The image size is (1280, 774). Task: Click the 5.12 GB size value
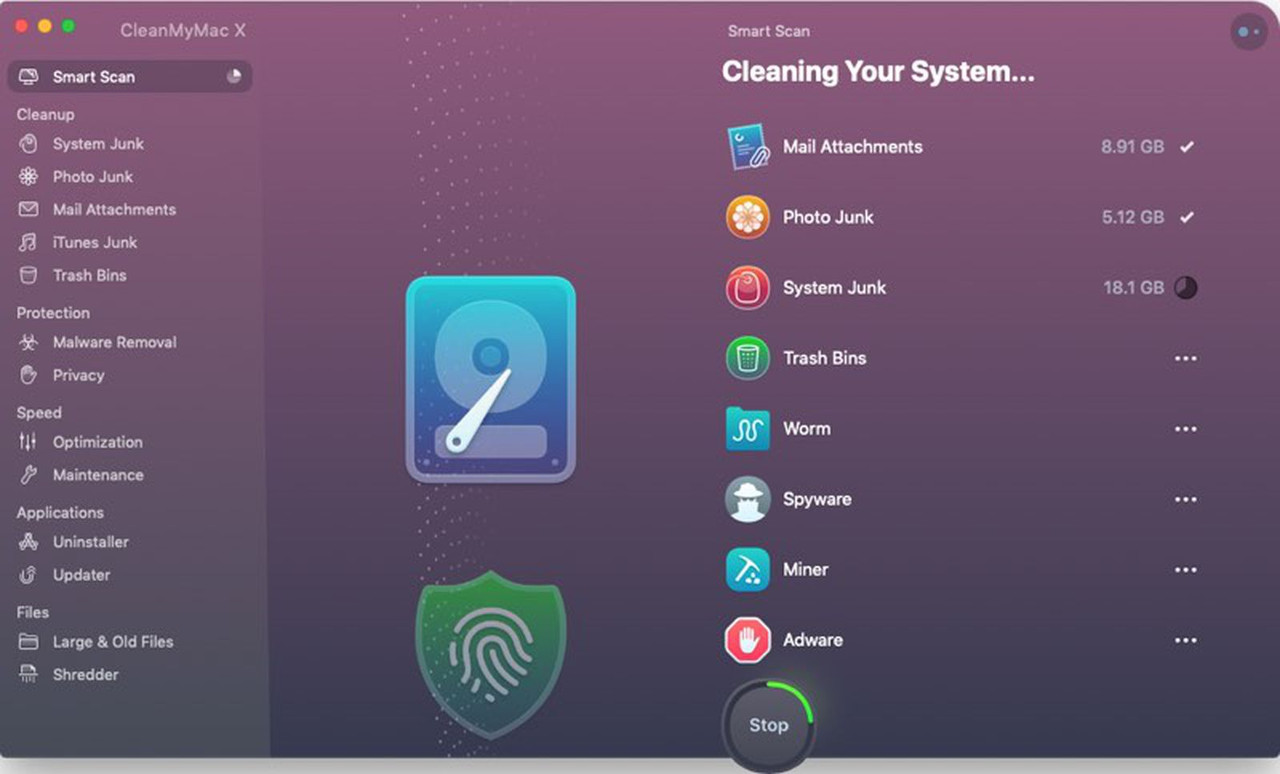(x=1132, y=217)
